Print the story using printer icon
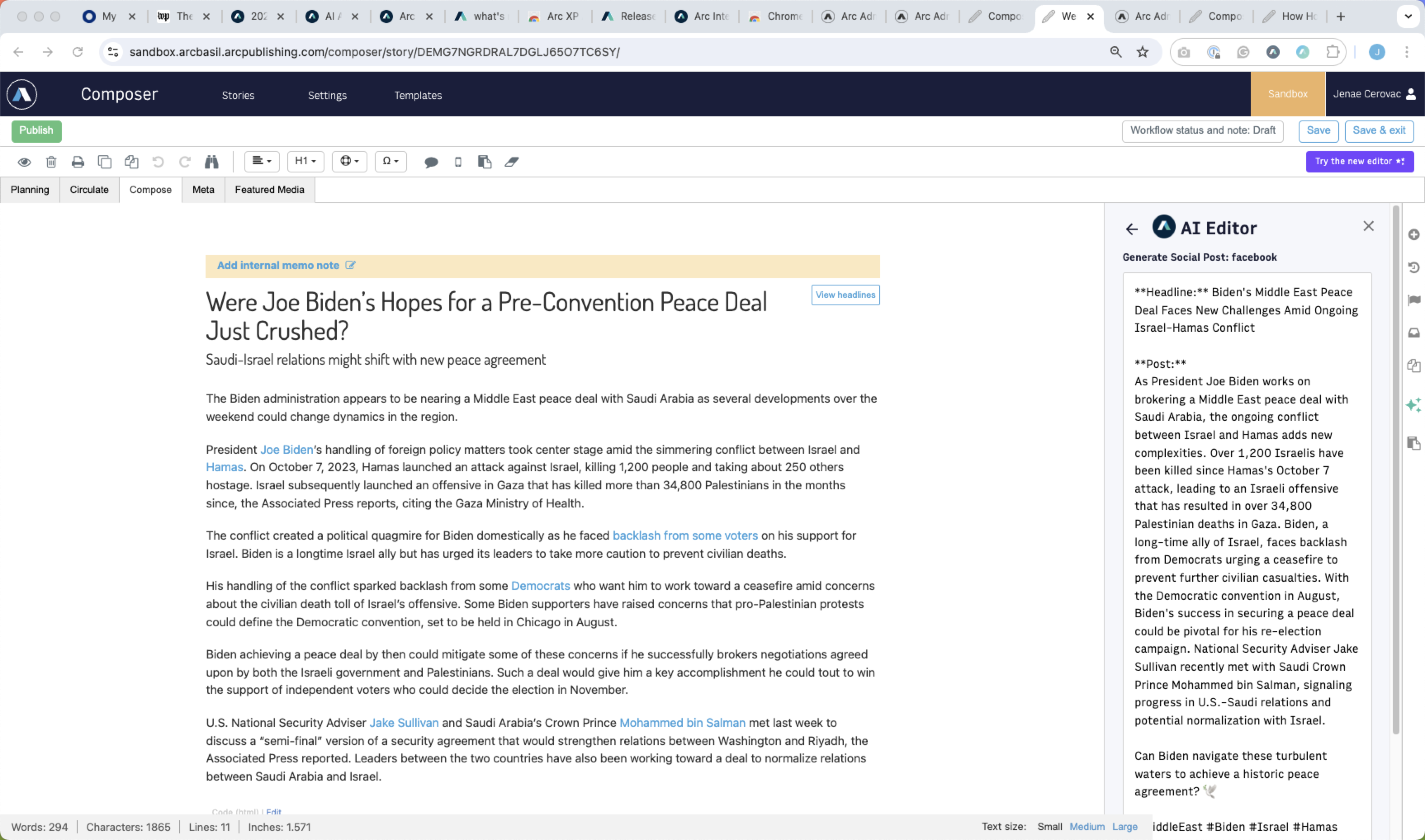The width and height of the screenshot is (1425, 840). point(78,162)
